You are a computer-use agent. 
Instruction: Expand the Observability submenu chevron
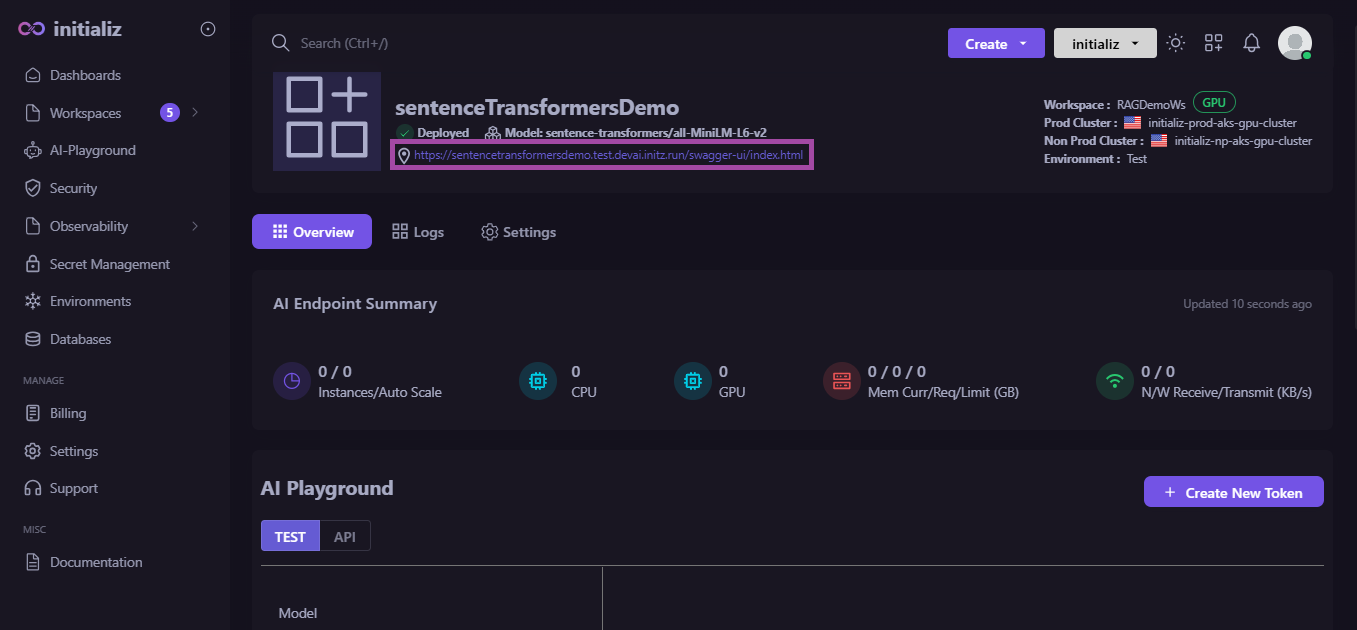point(195,226)
